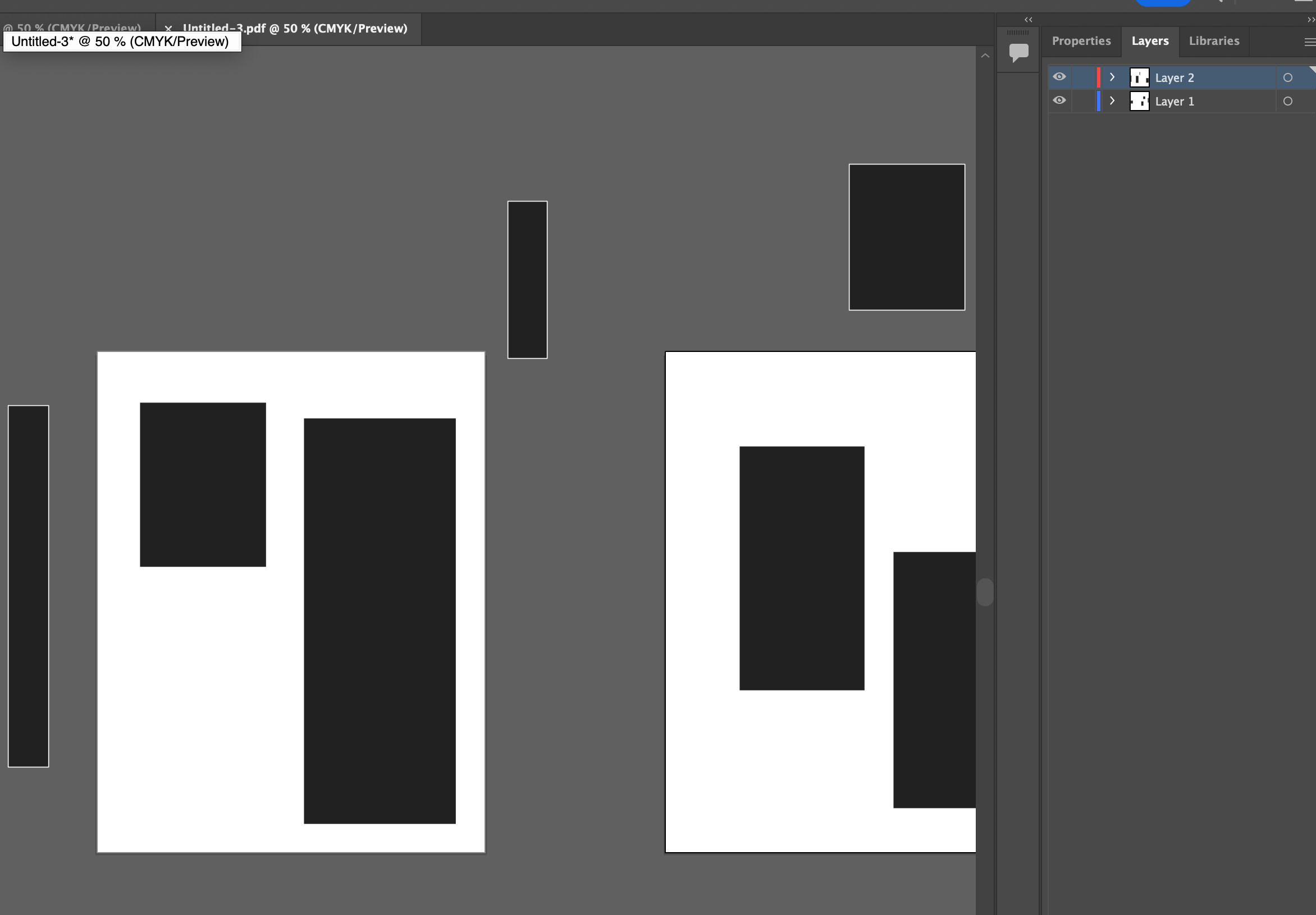1316x915 pixels.
Task: Click Layer 2 target circle icon
Action: pyautogui.click(x=1287, y=78)
